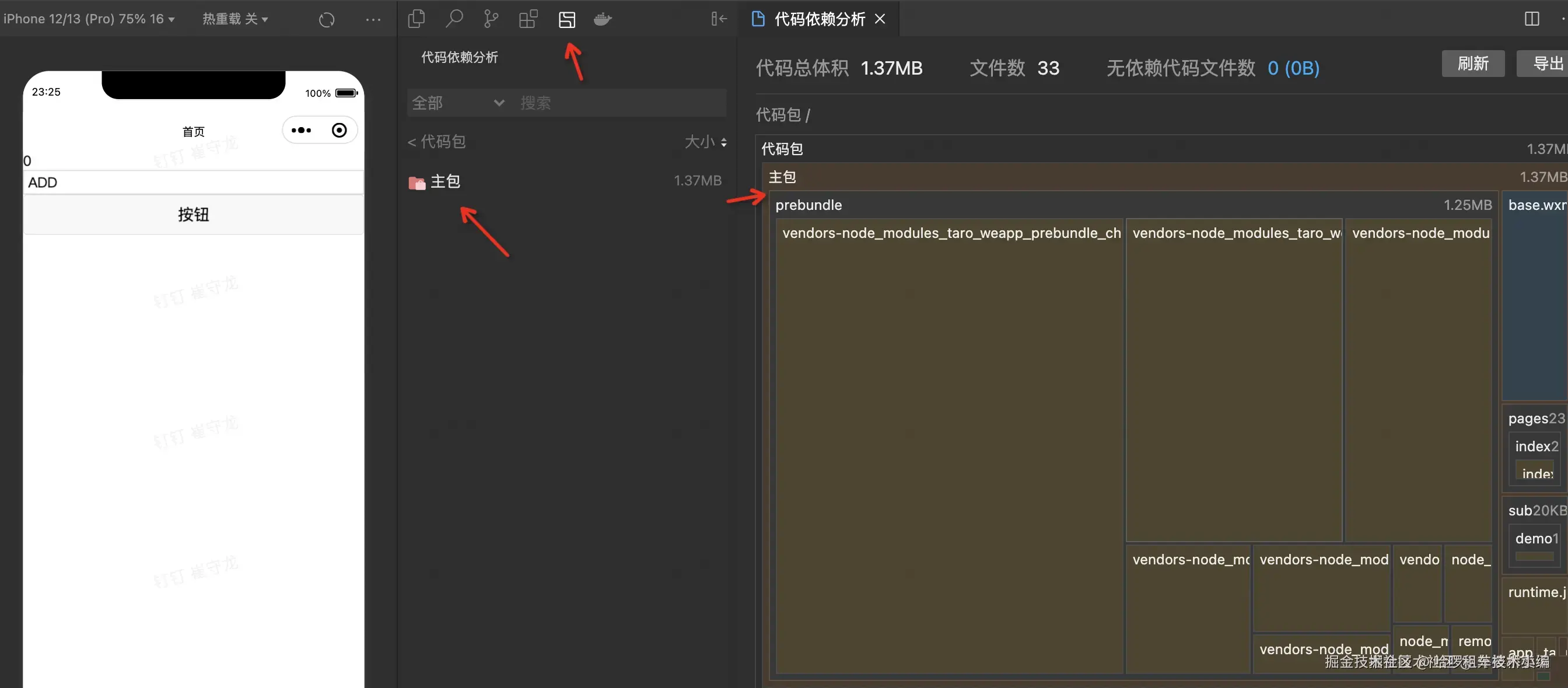Image resolution: width=1568 pixels, height=688 pixels.
Task: Open the 热重载 hot reload dropdown
Action: tap(235, 19)
